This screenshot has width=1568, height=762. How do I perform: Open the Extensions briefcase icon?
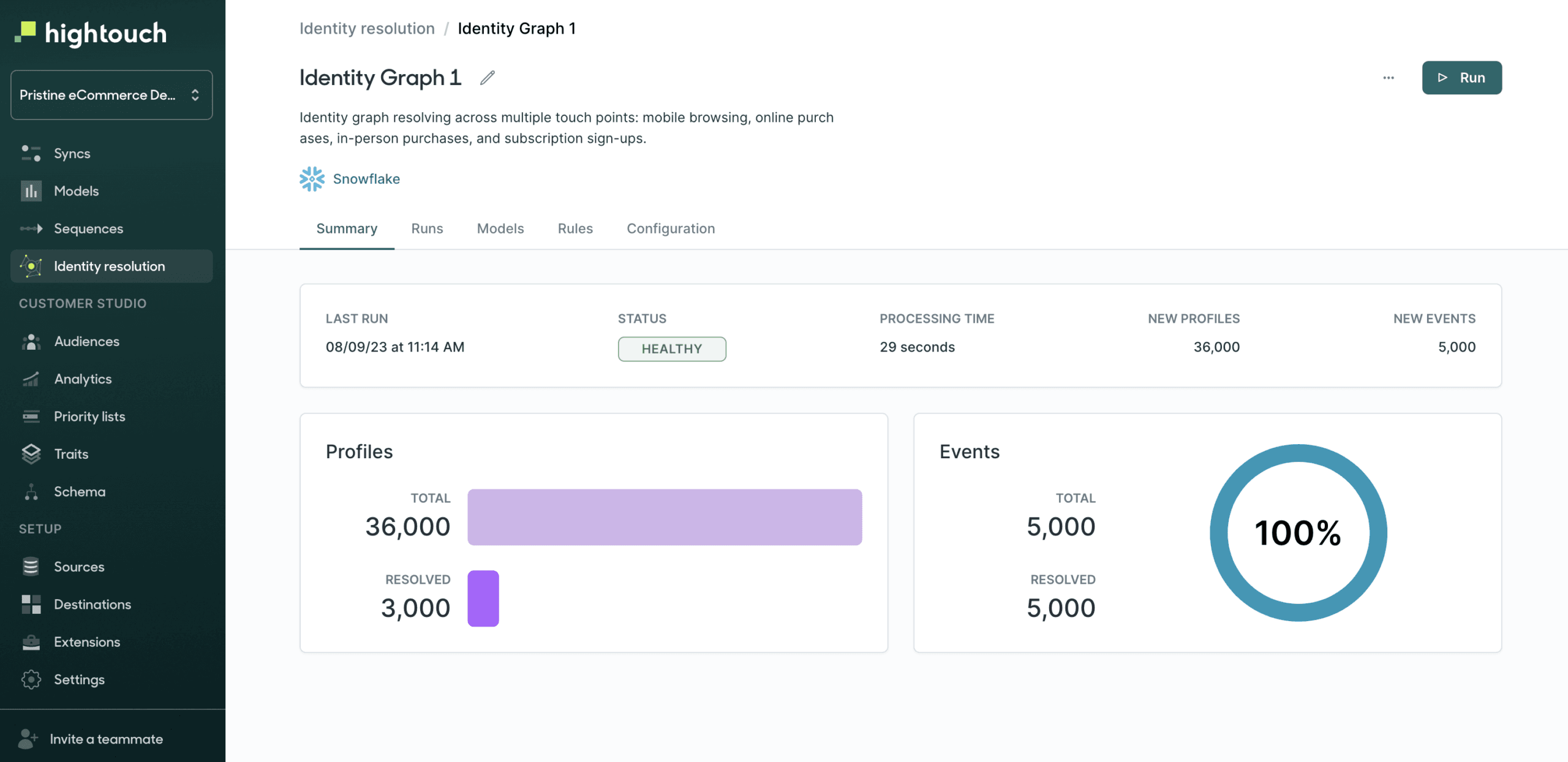pyautogui.click(x=31, y=642)
